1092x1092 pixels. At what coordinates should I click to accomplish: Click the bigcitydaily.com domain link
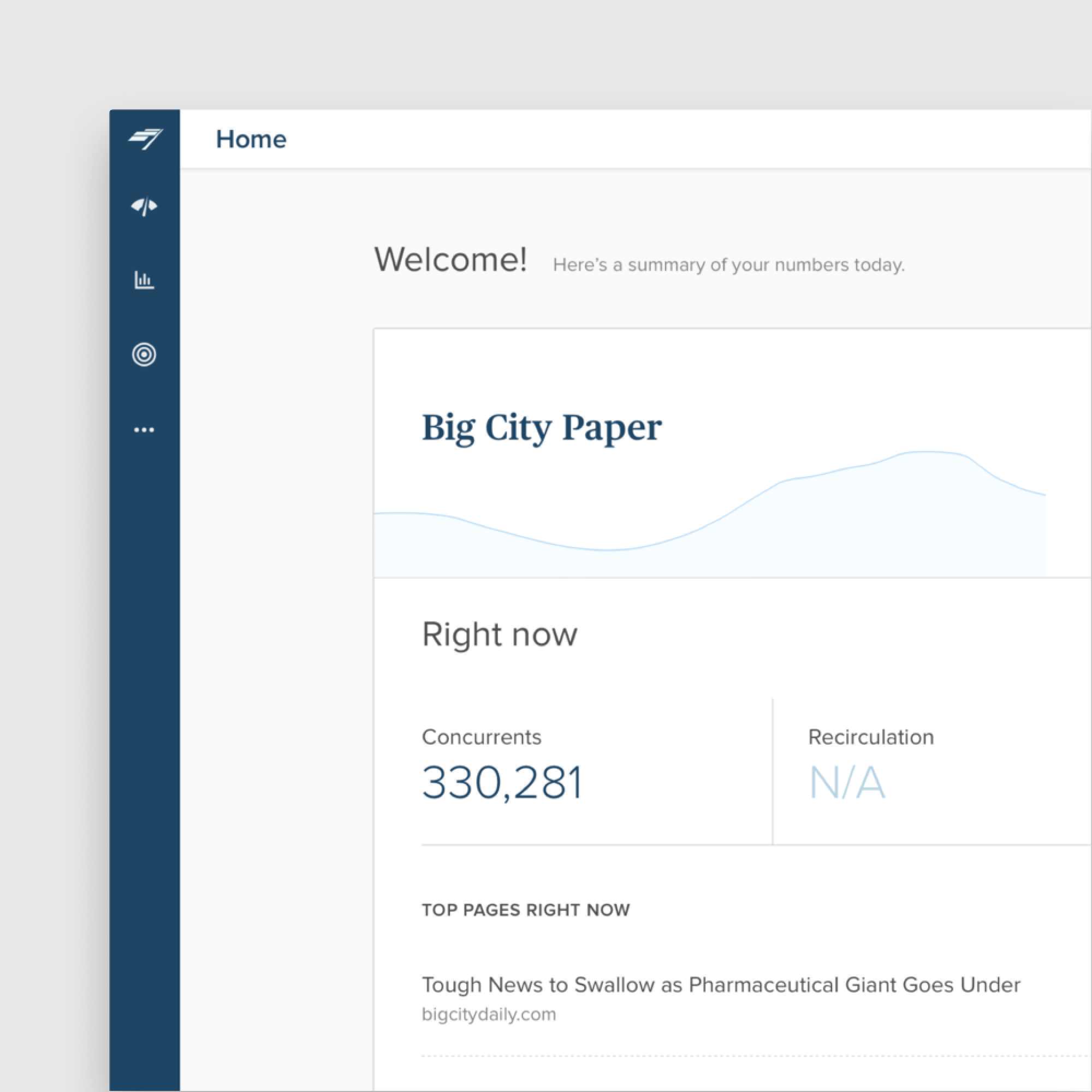pos(488,1013)
